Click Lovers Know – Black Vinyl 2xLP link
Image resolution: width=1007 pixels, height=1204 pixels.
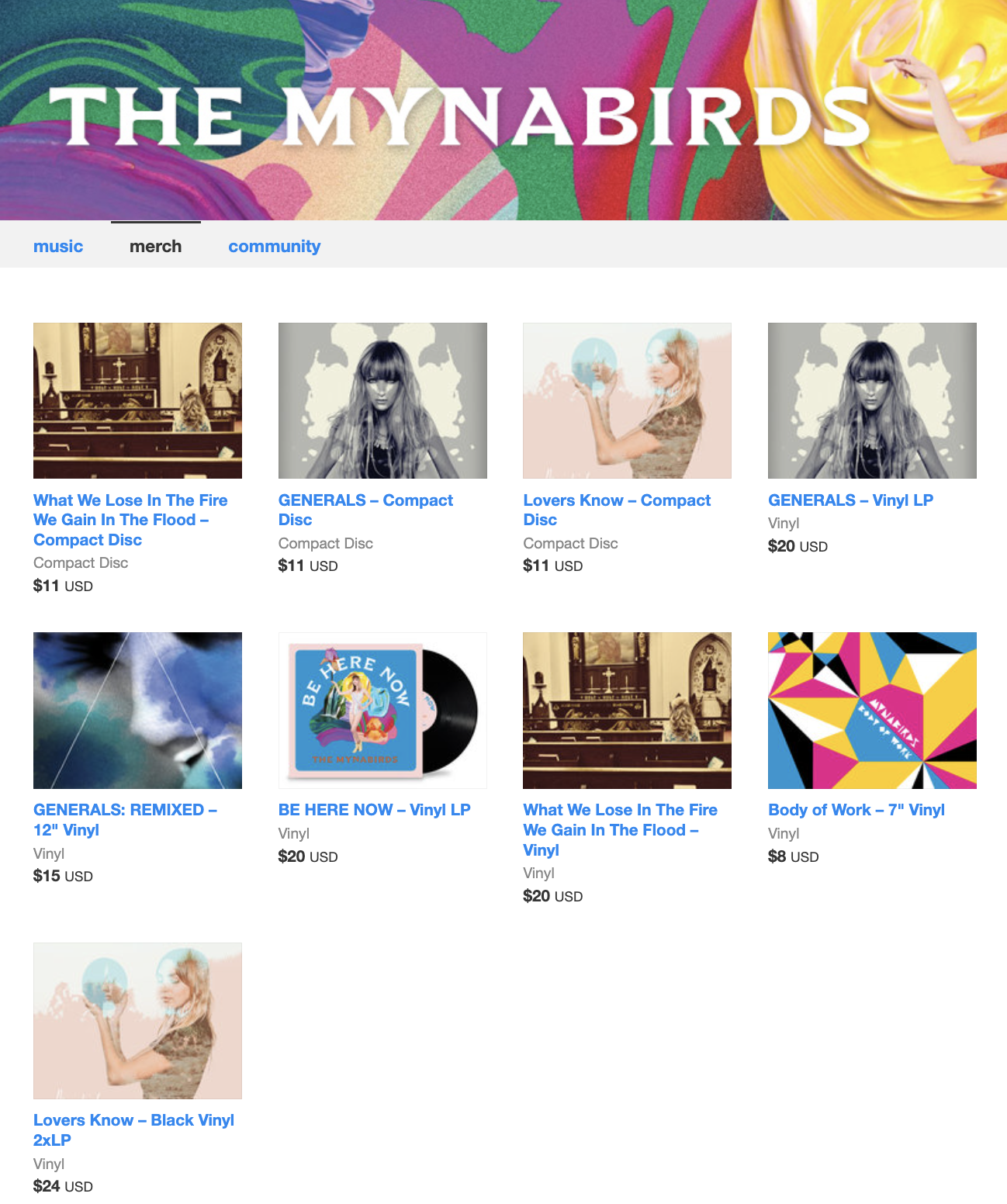click(133, 1130)
